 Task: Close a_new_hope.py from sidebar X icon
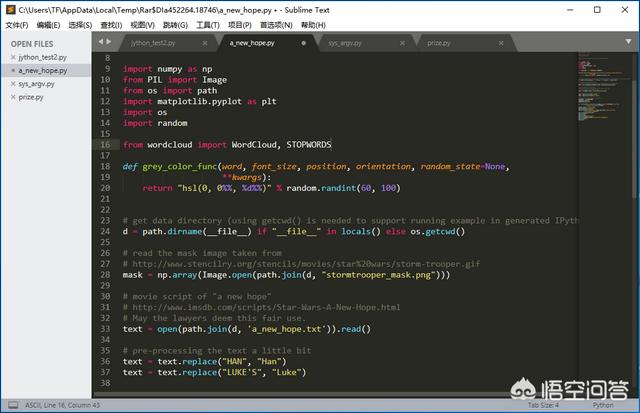coord(13,71)
